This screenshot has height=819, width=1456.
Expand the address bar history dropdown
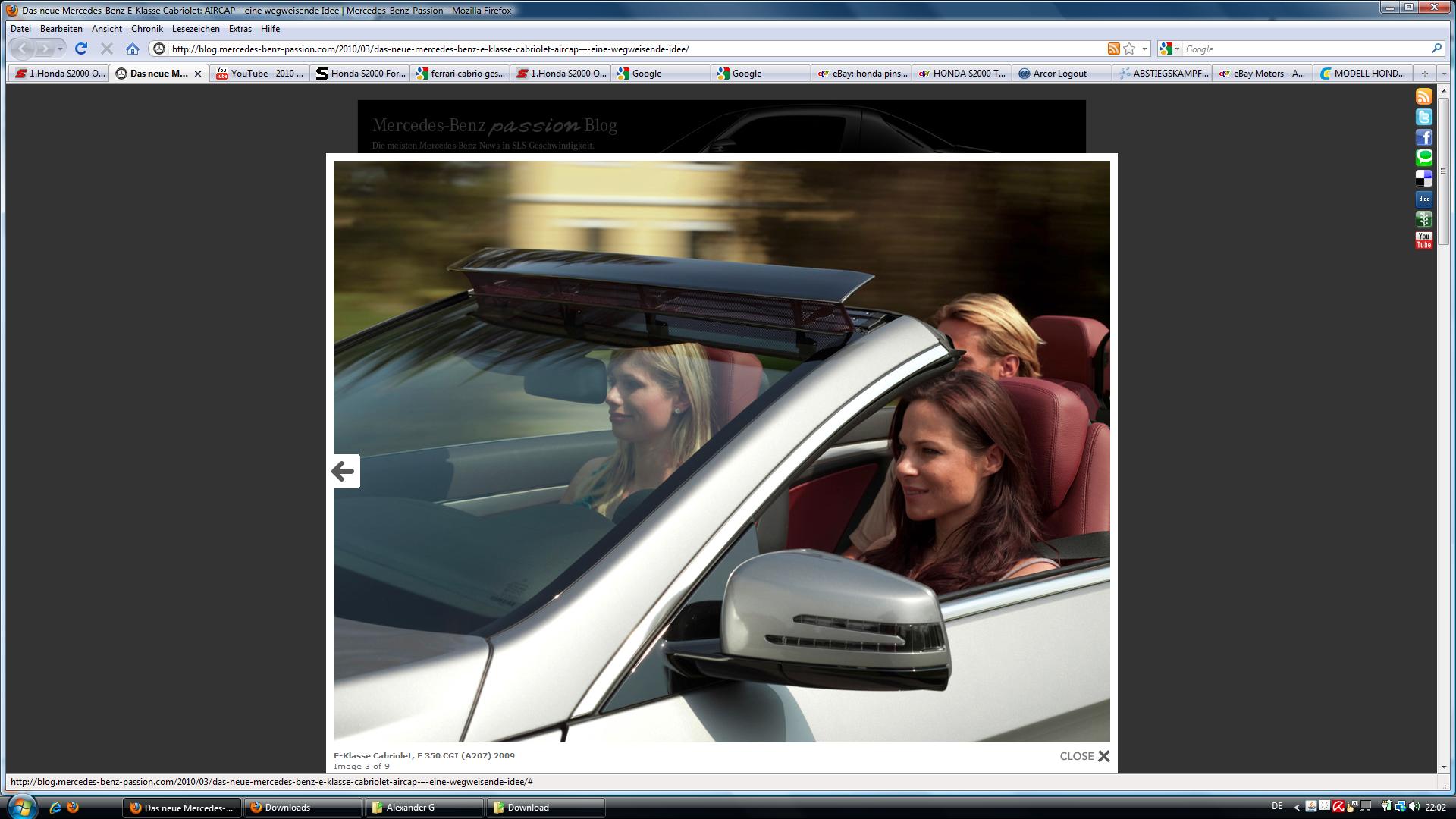pos(1144,49)
